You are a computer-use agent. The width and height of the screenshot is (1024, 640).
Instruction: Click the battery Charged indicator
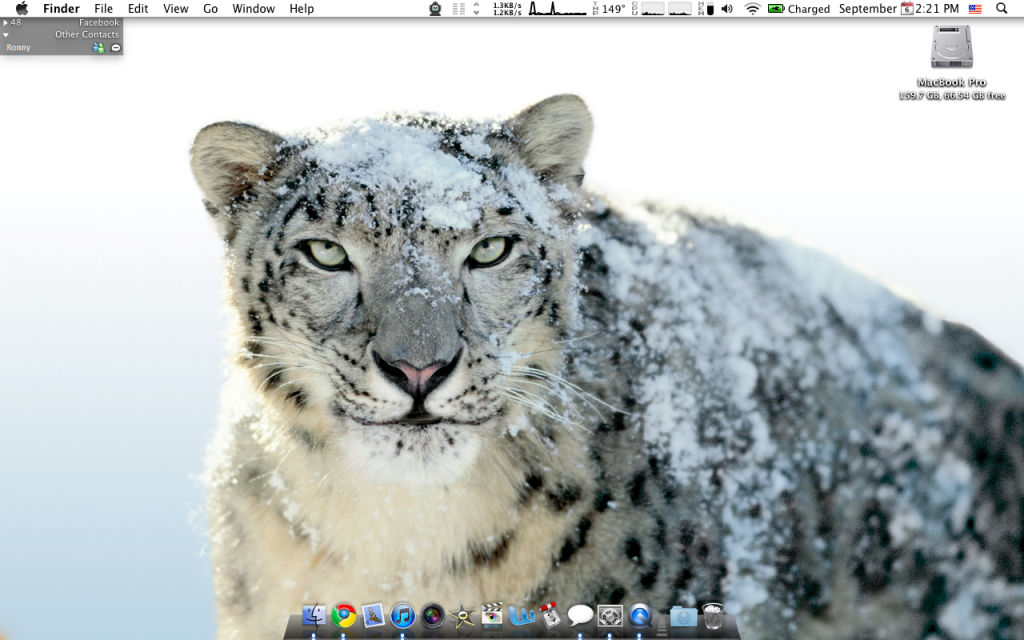point(798,8)
